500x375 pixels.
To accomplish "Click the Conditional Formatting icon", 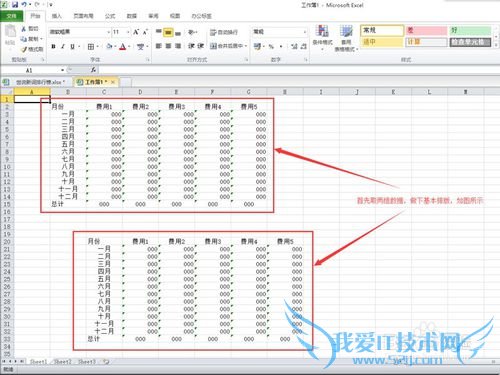I will pos(322,32).
